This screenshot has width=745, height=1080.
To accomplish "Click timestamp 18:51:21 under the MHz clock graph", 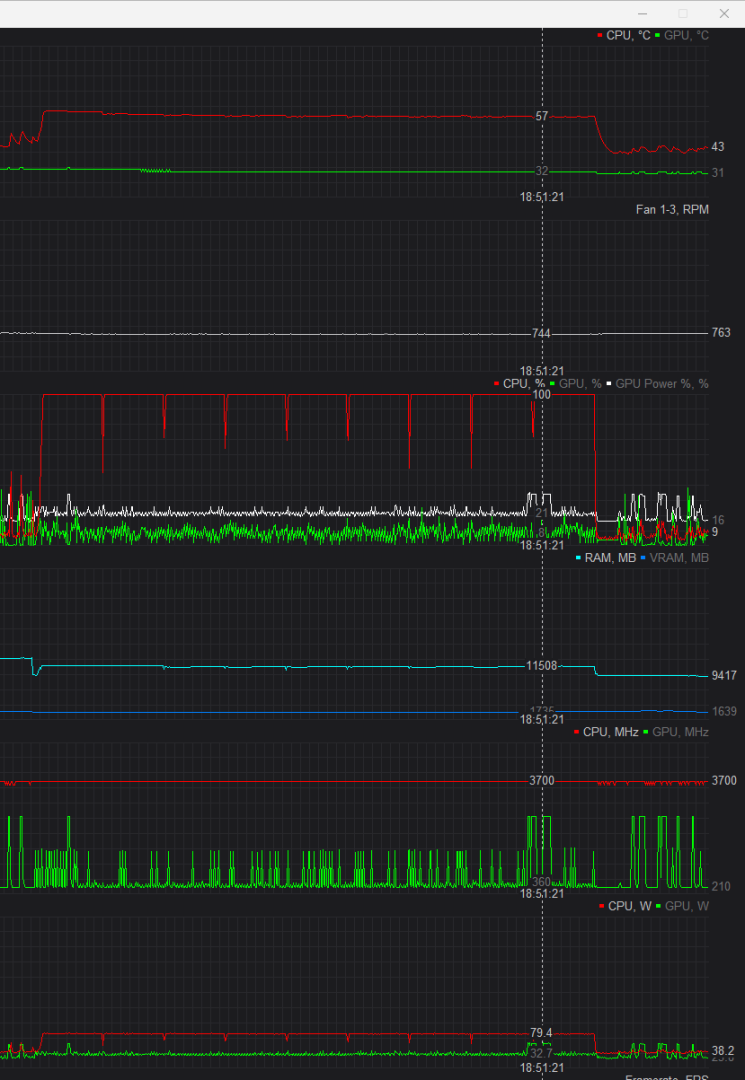I will 542,894.
